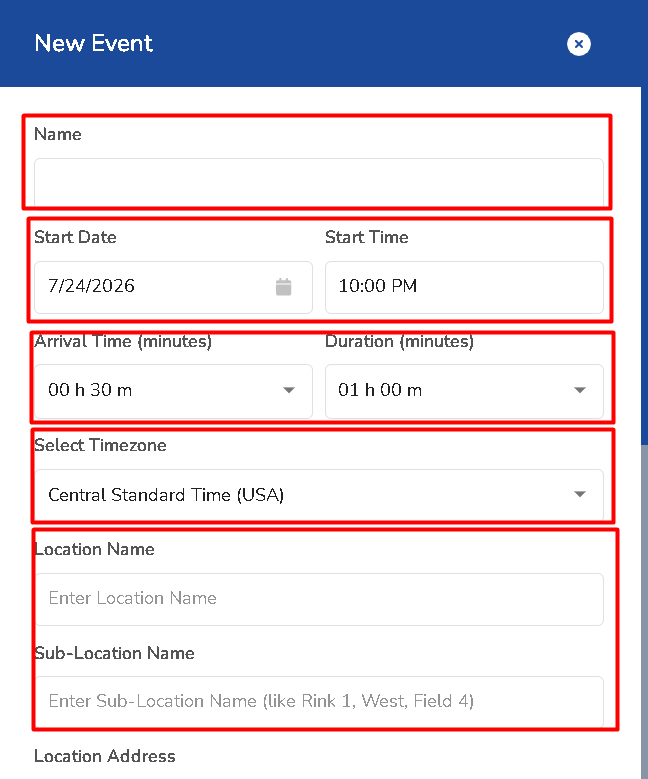Open the Start Date calendar picker icon

click(283, 287)
